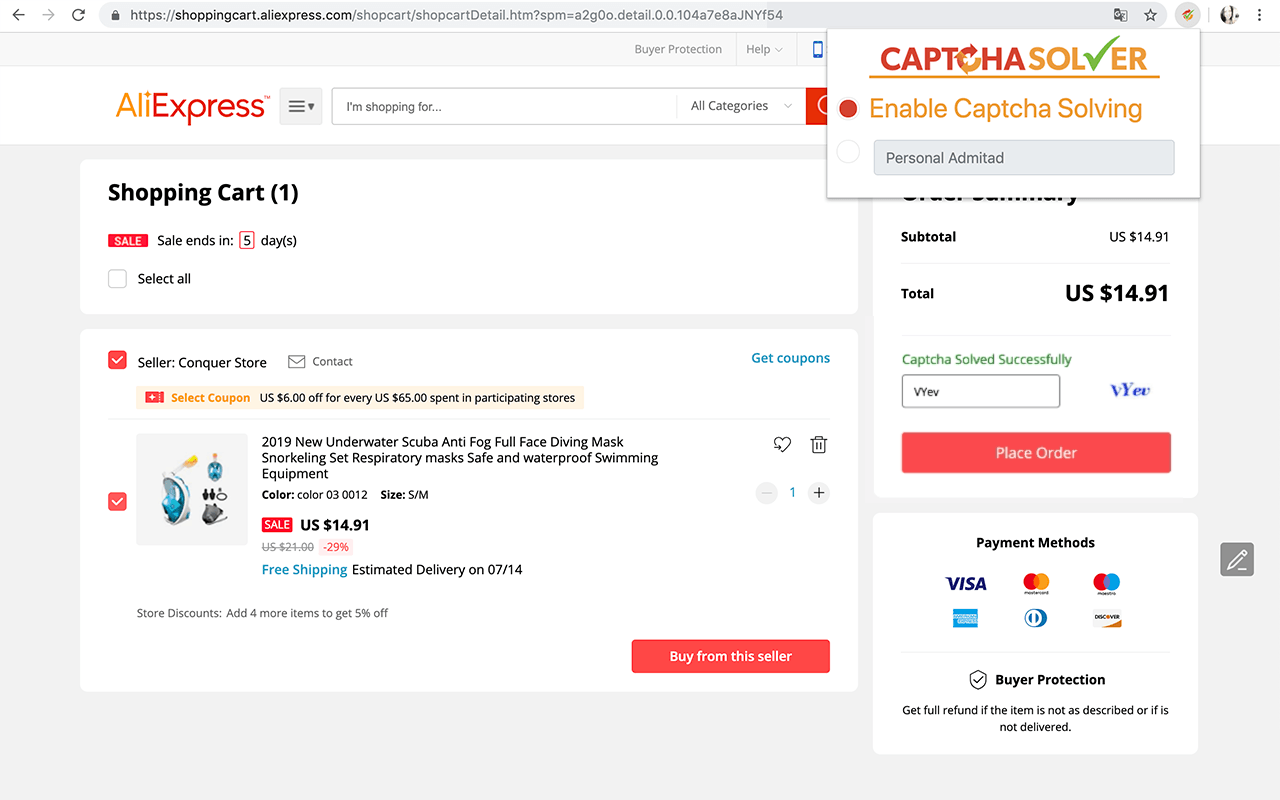The image size is (1280, 800).
Task: Add the diving mask to wishlist
Action: (782, 445)
